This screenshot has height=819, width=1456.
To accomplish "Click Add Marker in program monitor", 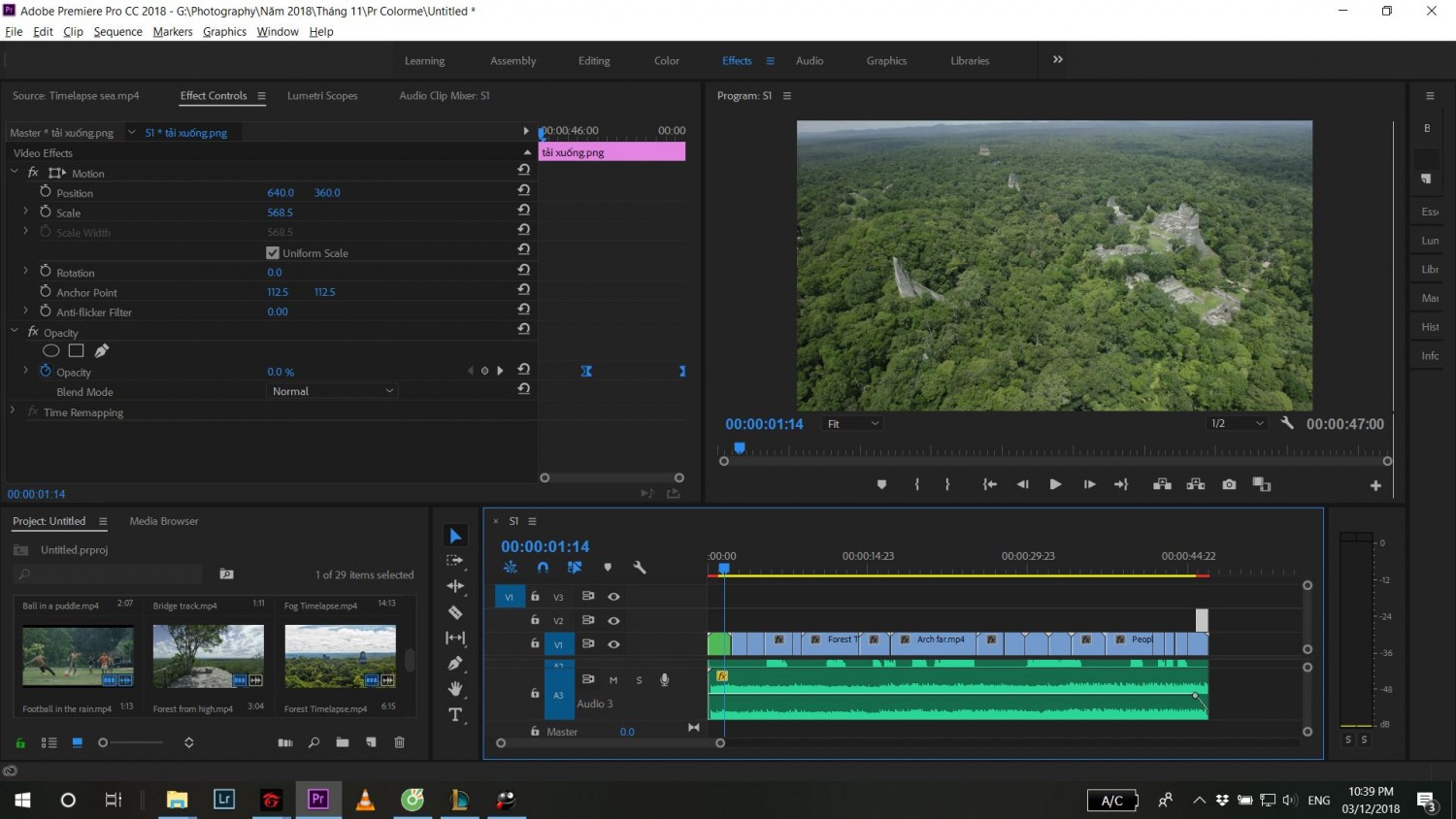I will 881,484.
